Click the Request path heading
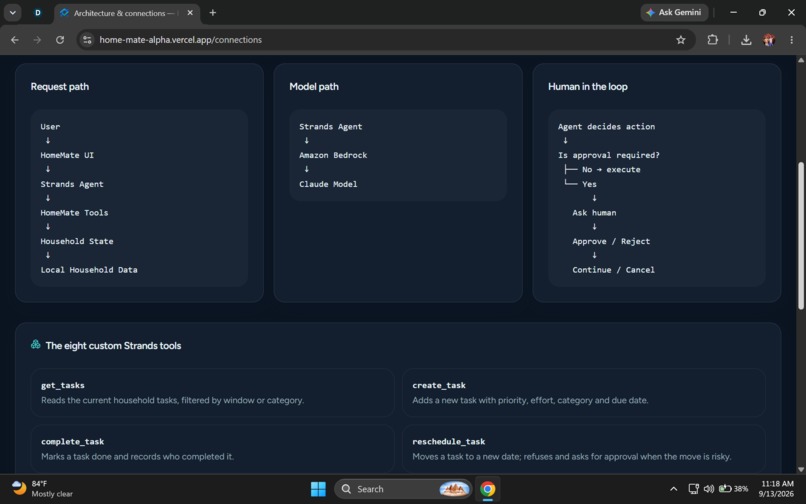 tap(60, 86)
